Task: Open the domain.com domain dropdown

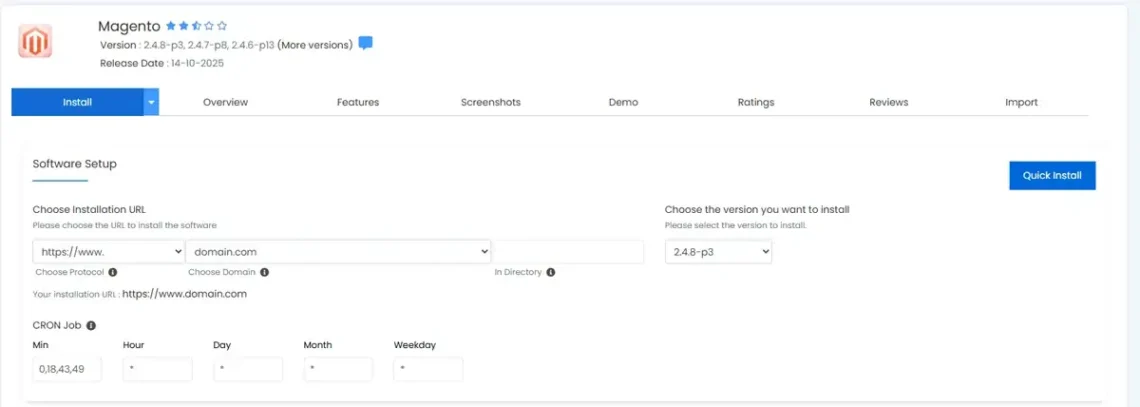Action: pyautogui.click(x=339, y=251)
